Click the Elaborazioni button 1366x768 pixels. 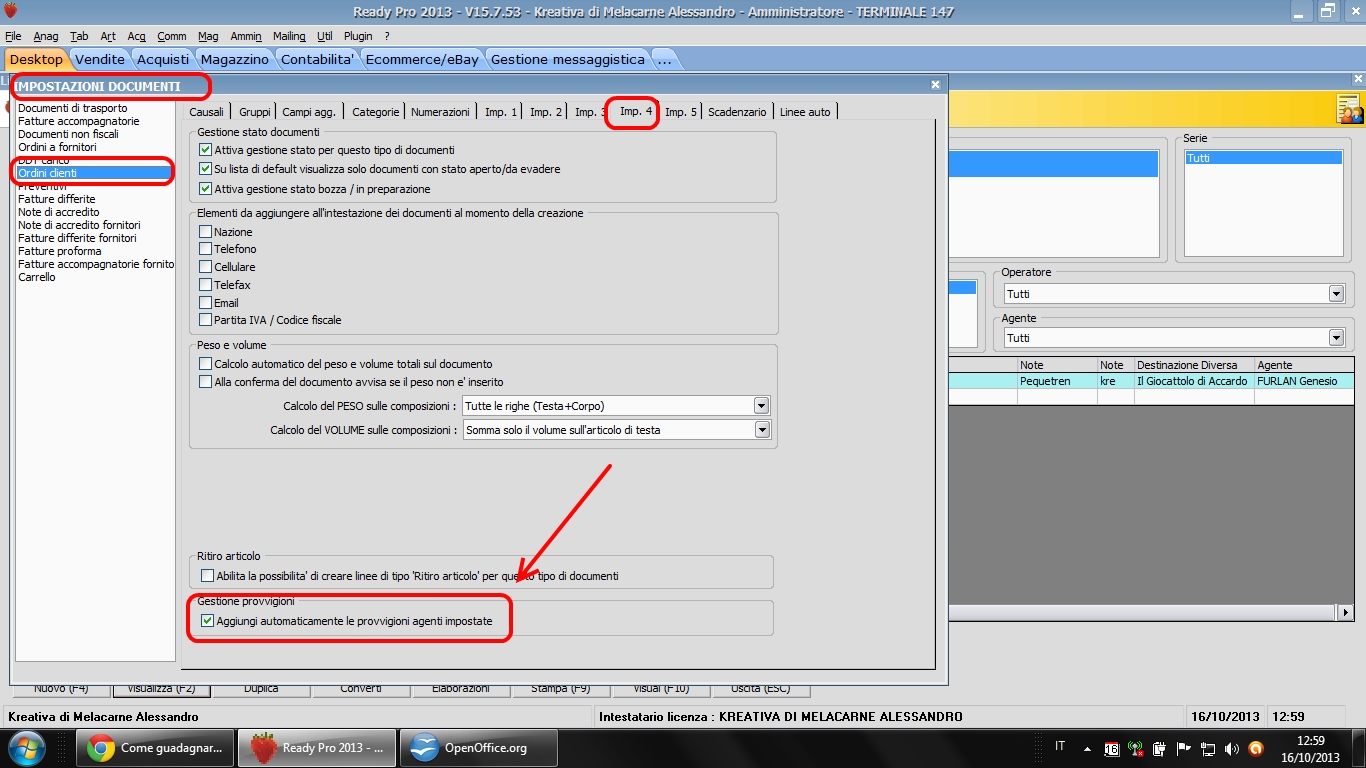point(461,689)
